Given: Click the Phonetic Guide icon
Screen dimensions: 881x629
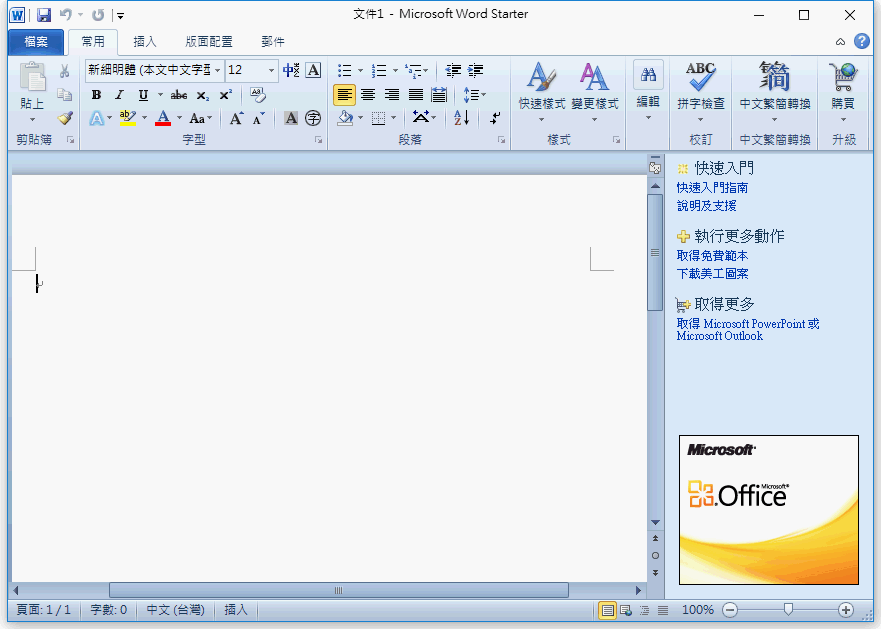Looking at the screenshot, I should coord(291,70).
